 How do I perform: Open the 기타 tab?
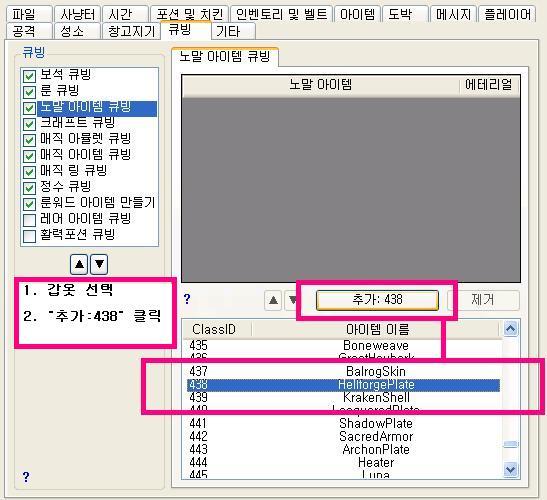[234, 31]
